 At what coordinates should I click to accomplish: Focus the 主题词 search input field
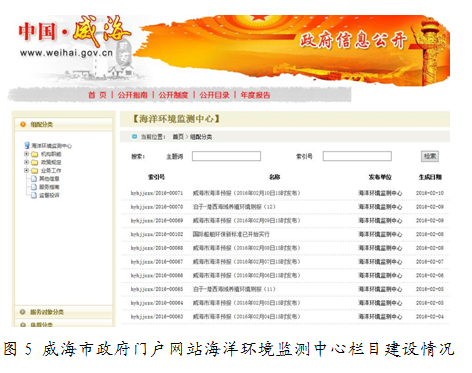(x=226, y=156)
